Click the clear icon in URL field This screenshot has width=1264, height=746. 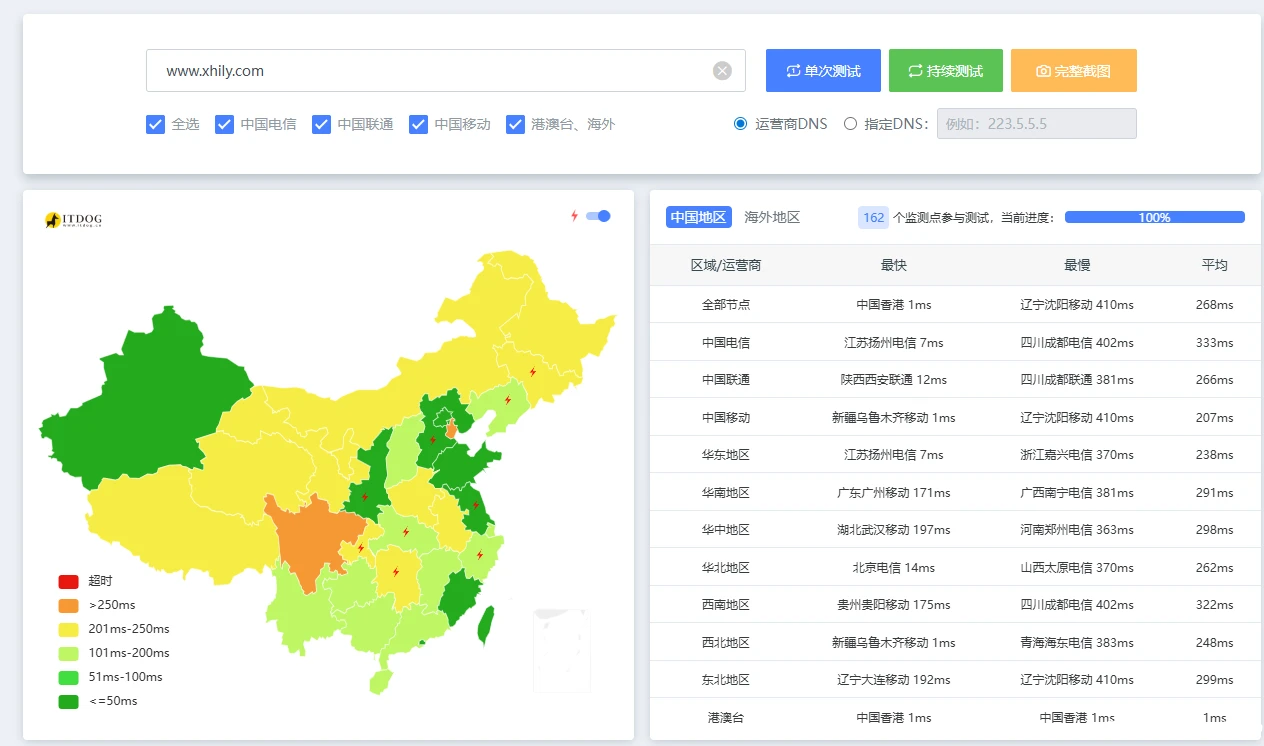722,71
